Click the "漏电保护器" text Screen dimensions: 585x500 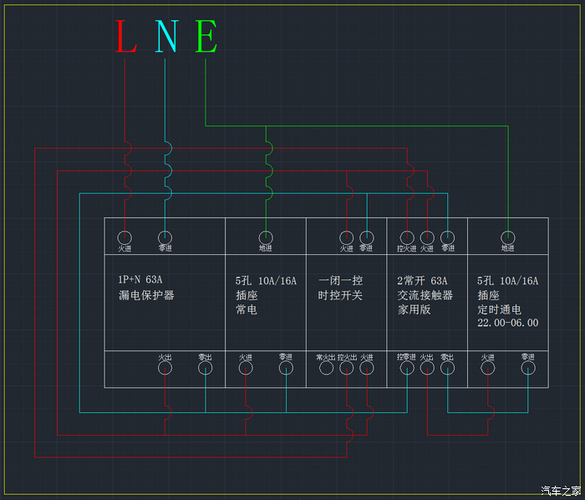coord(146,295)
